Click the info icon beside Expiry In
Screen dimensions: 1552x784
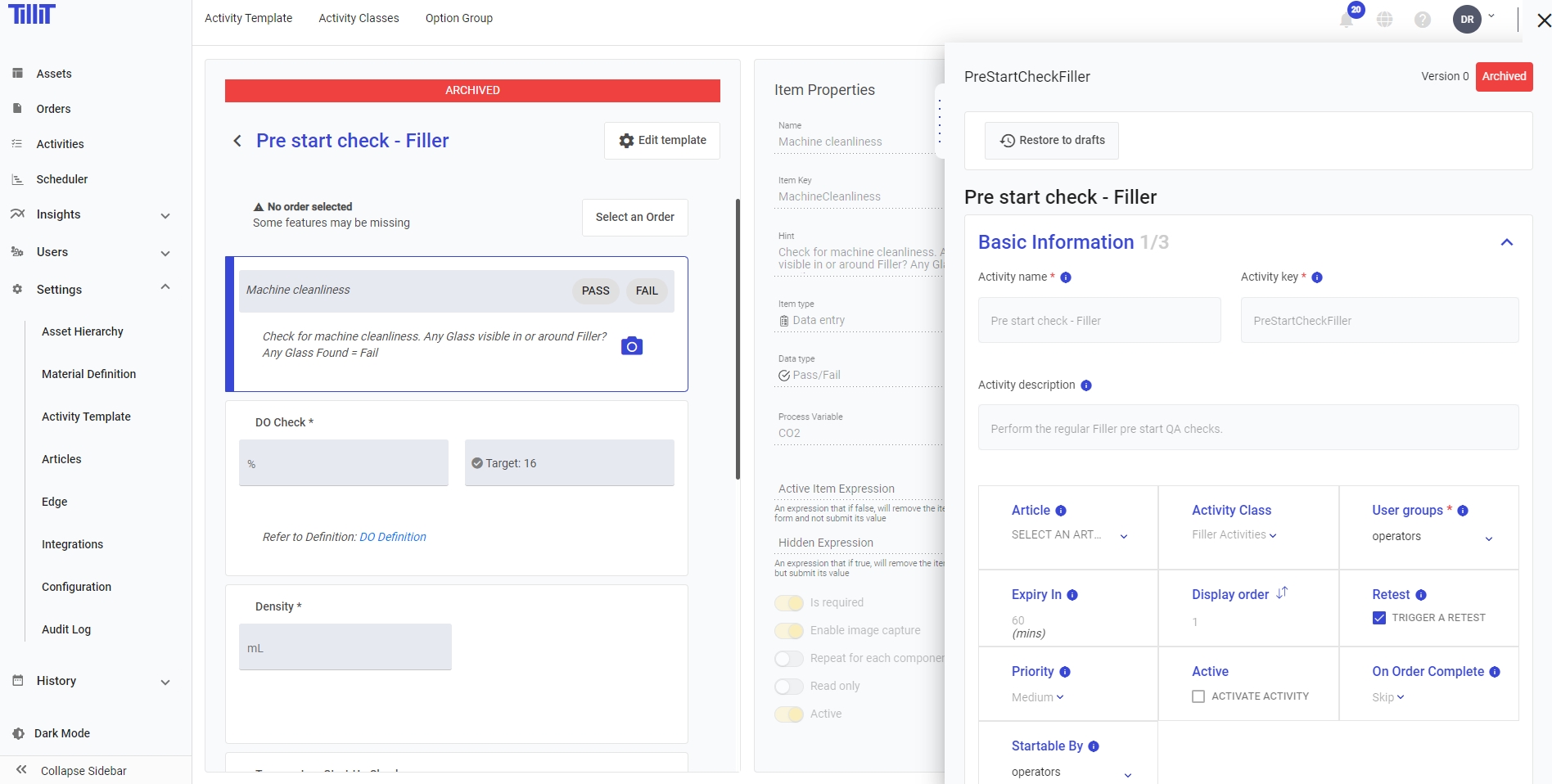(1072, 595)
